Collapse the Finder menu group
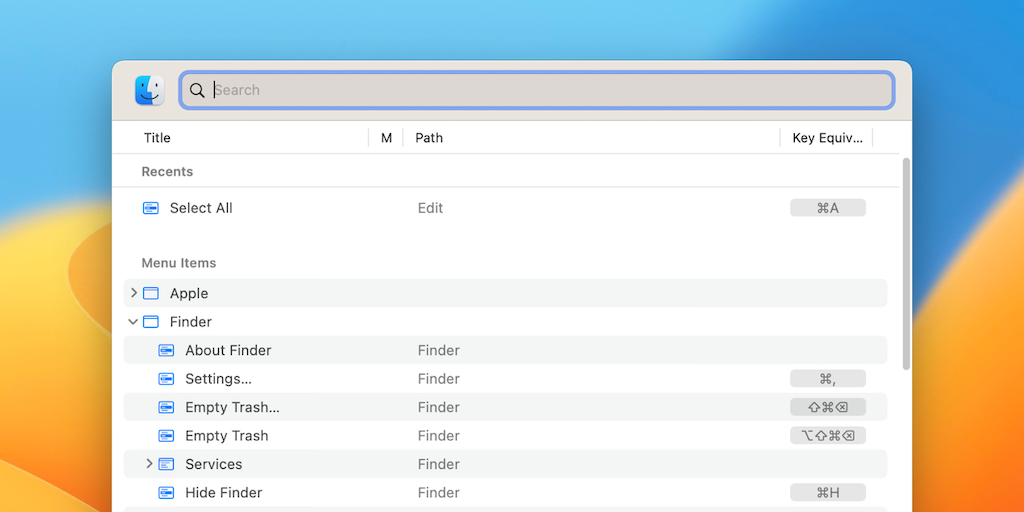The width and height of the screenshot is (1024, 512). click(133, 322)
